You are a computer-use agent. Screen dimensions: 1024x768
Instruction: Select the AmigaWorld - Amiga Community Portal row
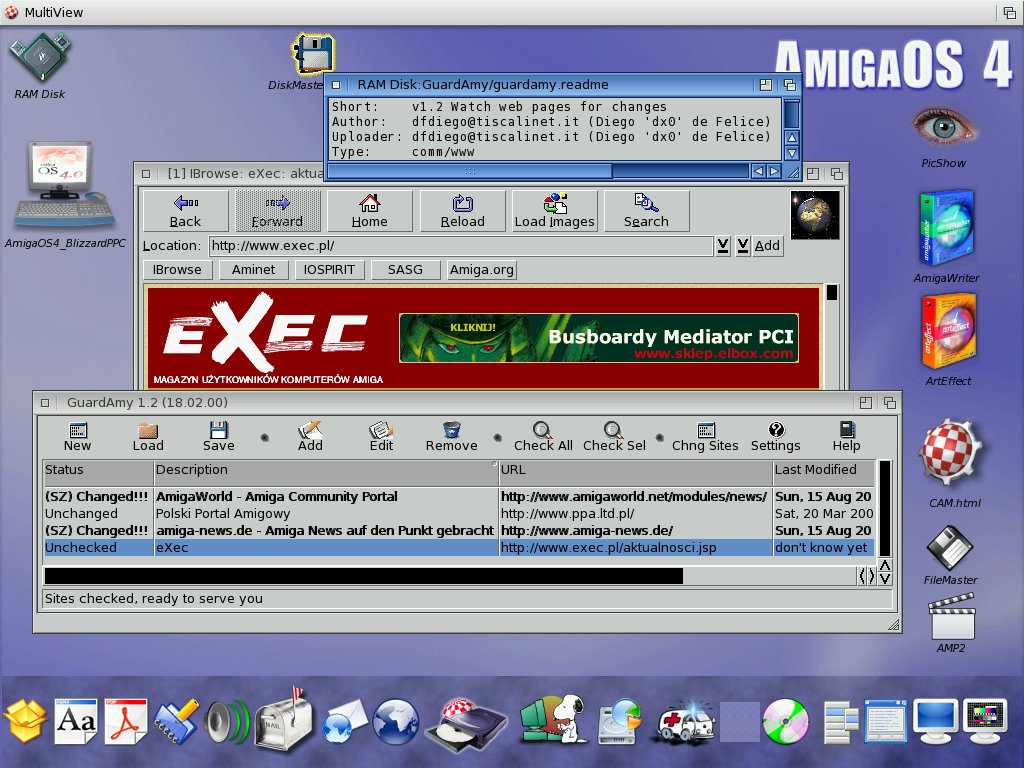pyautogui.click(x=459, y=496)
